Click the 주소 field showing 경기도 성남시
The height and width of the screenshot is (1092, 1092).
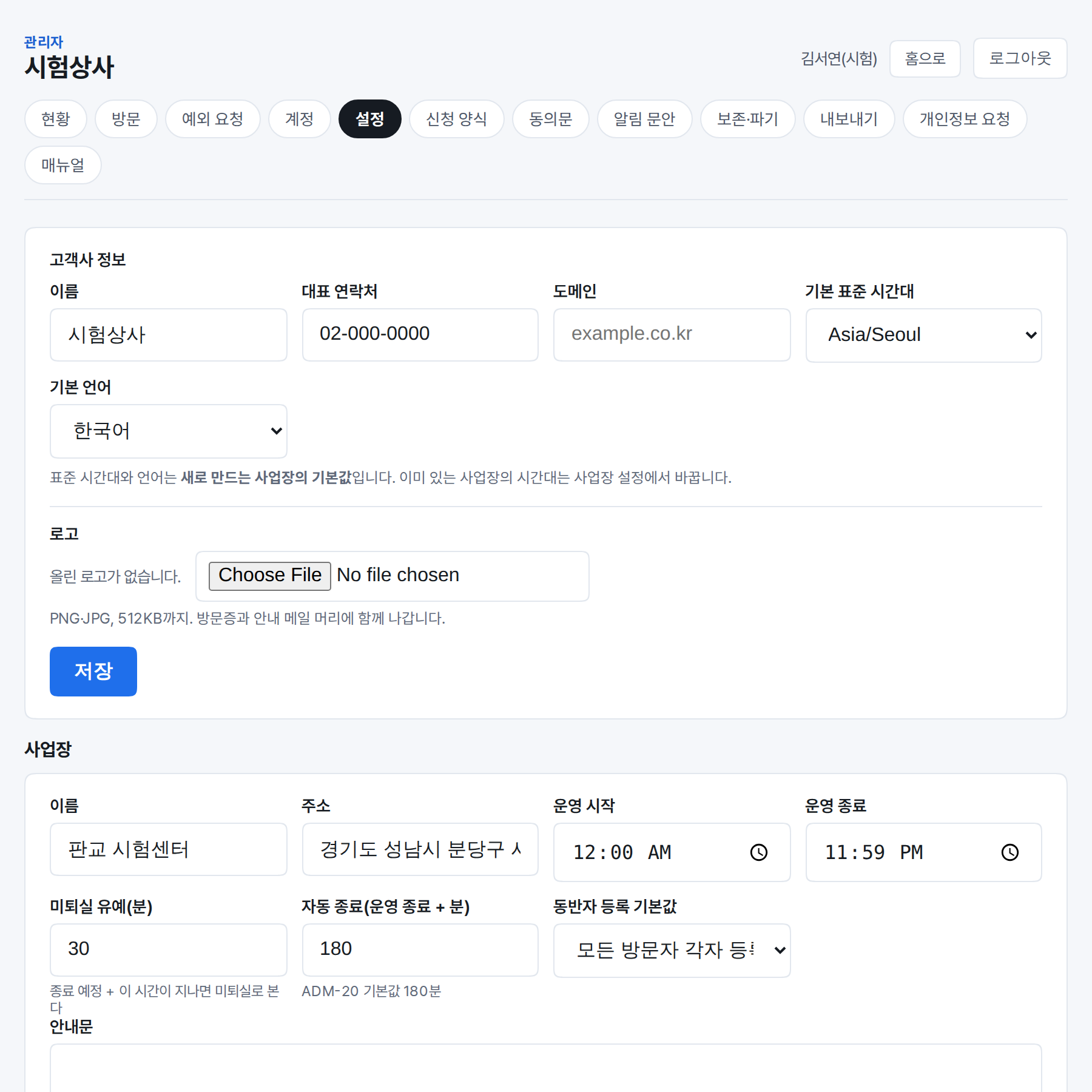420,849
